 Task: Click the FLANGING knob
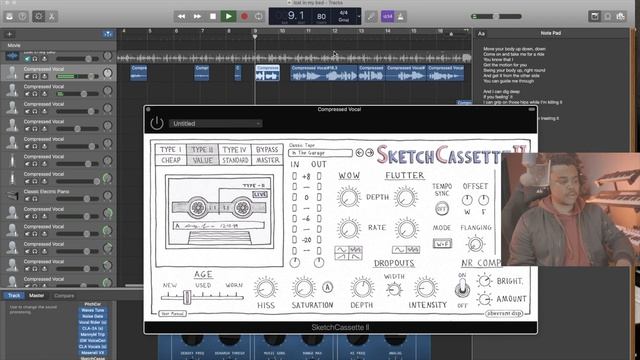click(475, 244)
